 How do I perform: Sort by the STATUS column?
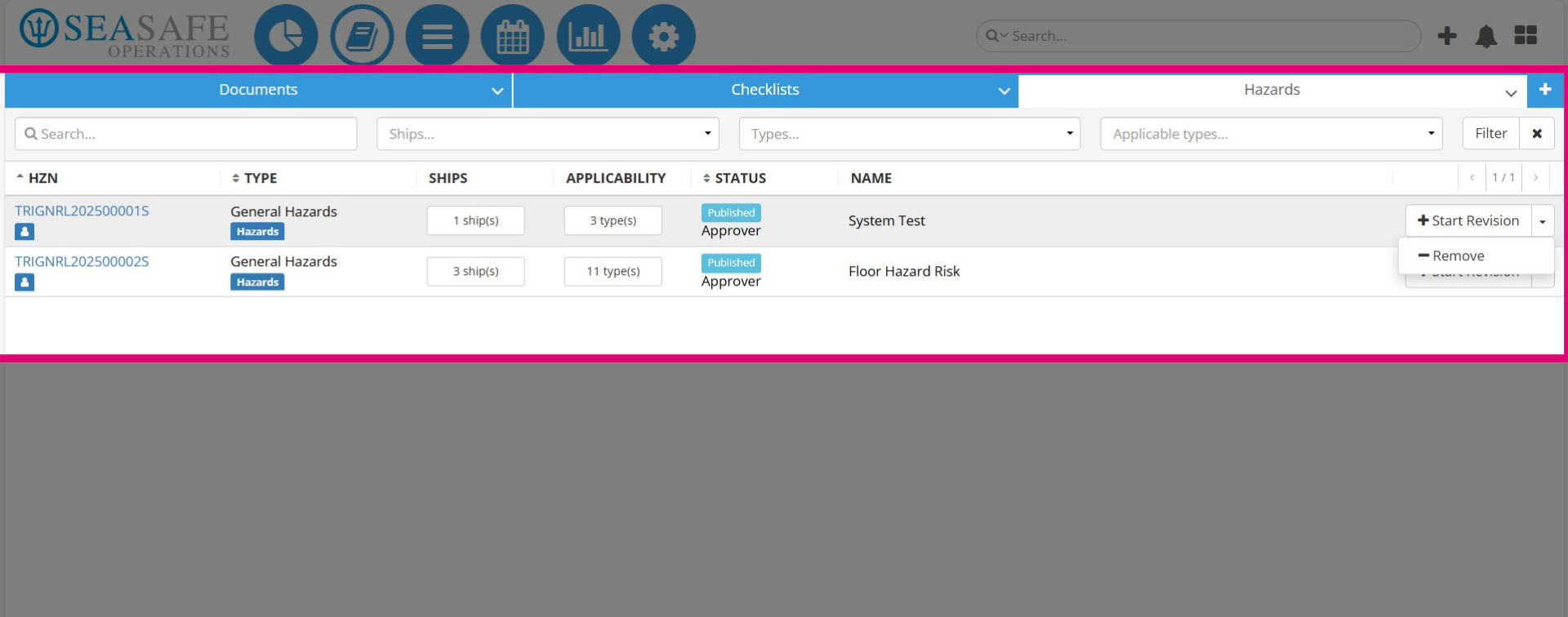pyautogui.click(x=734, y=178)
